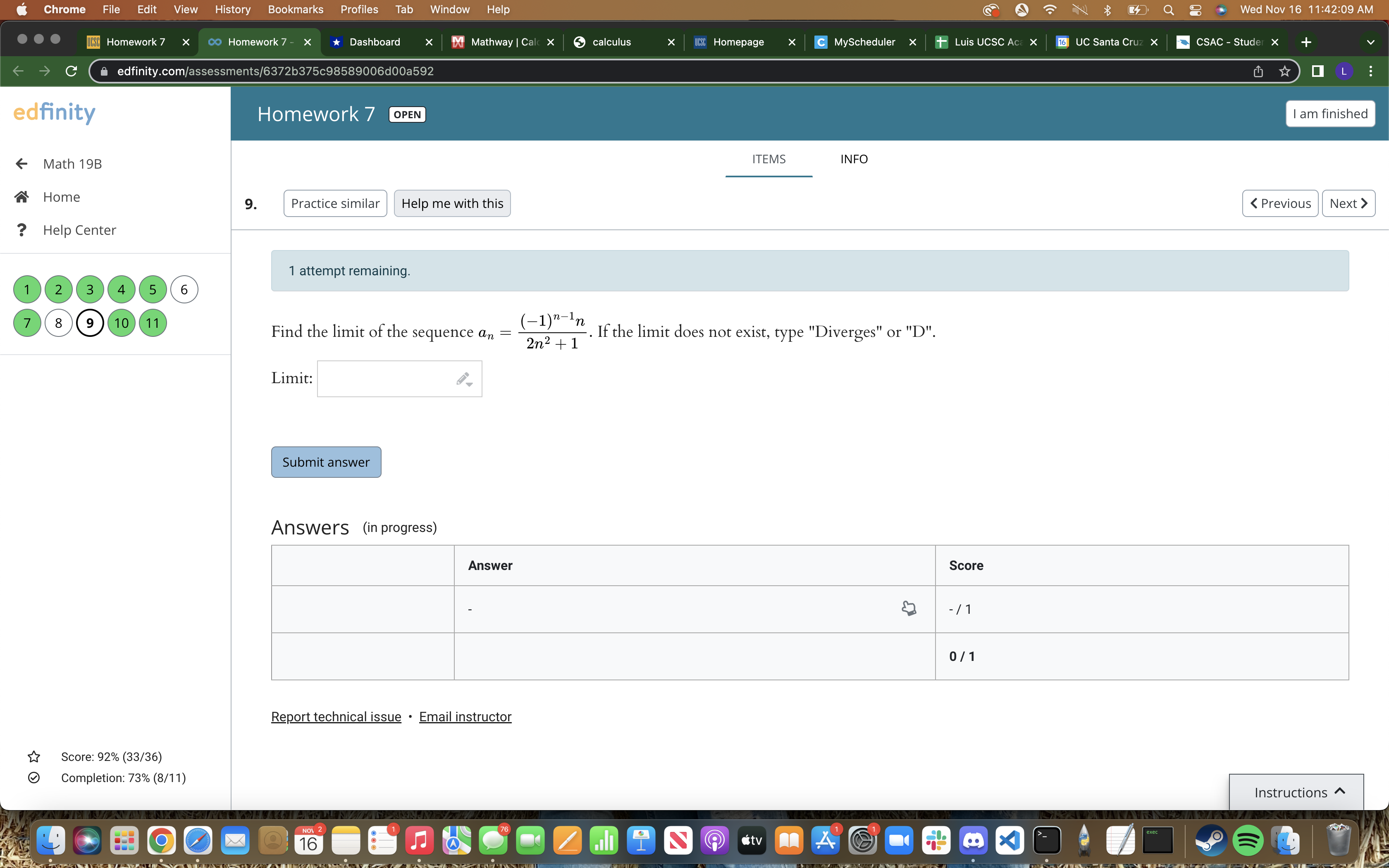The height and width of the screenshot is (868, 1389).
Task: Click the Email instructor link
Action: tap(465, 716)
